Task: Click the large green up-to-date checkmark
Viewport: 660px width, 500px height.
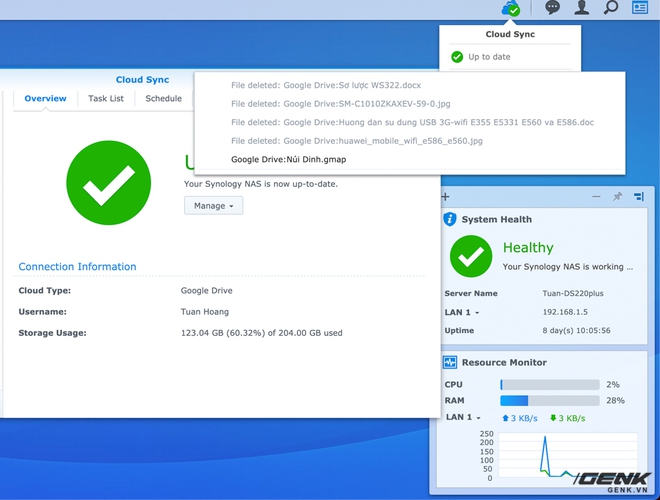Action: click(109, 183)
